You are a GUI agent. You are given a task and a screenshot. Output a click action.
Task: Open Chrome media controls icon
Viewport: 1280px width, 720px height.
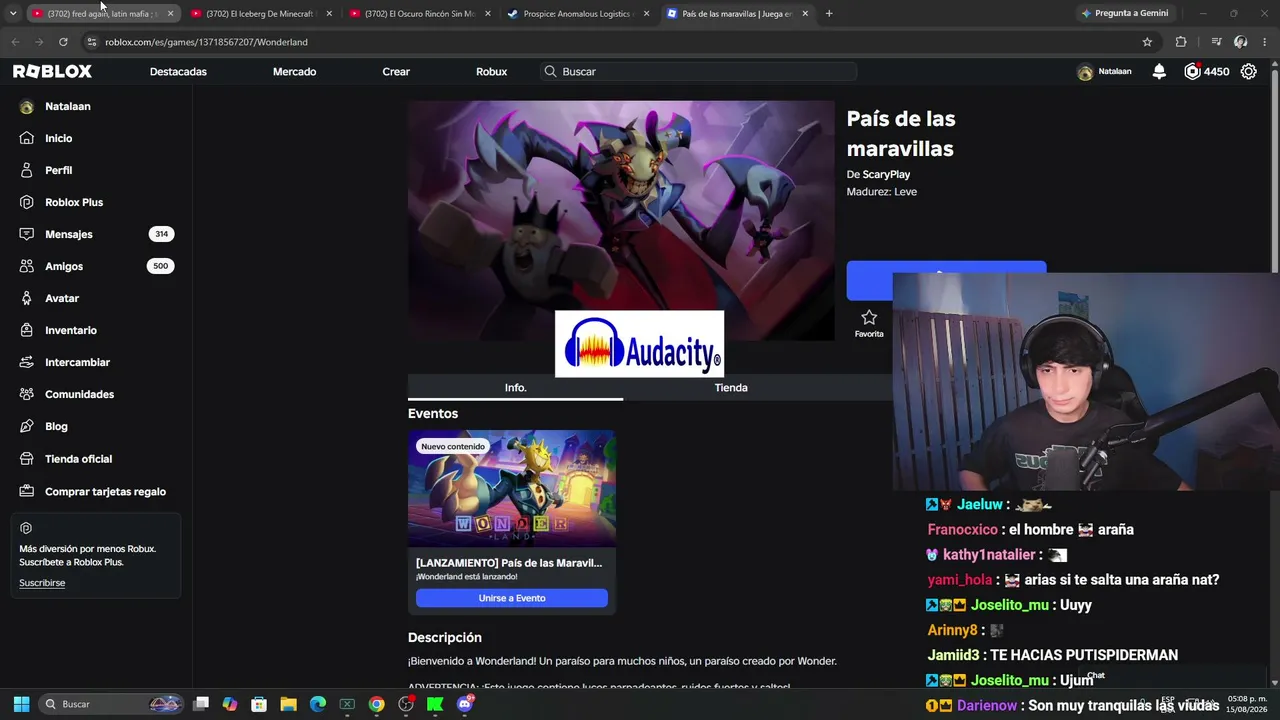(1216, 42)
